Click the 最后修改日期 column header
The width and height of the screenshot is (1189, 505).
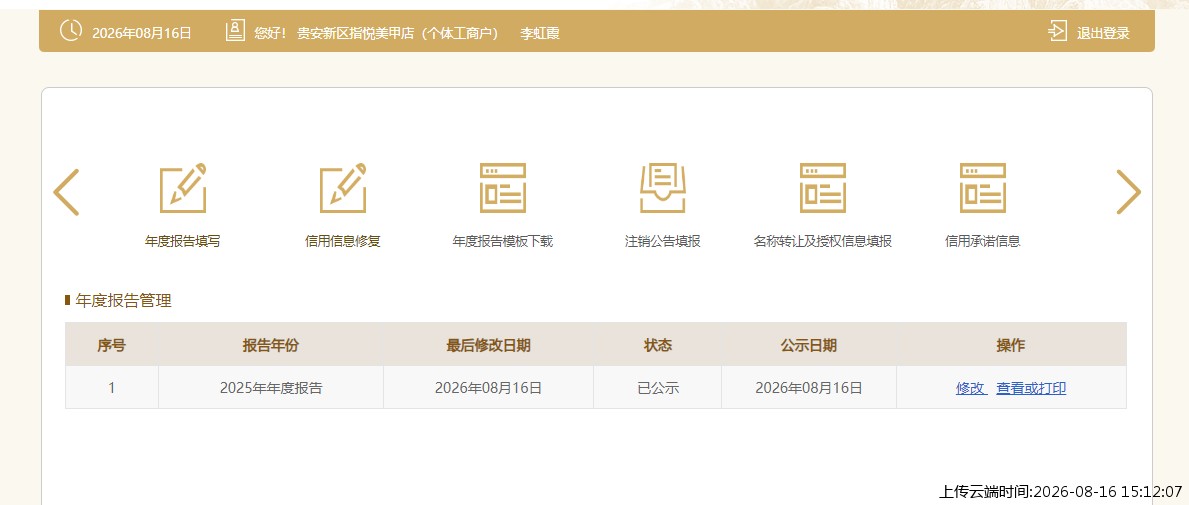click(488, 345)
